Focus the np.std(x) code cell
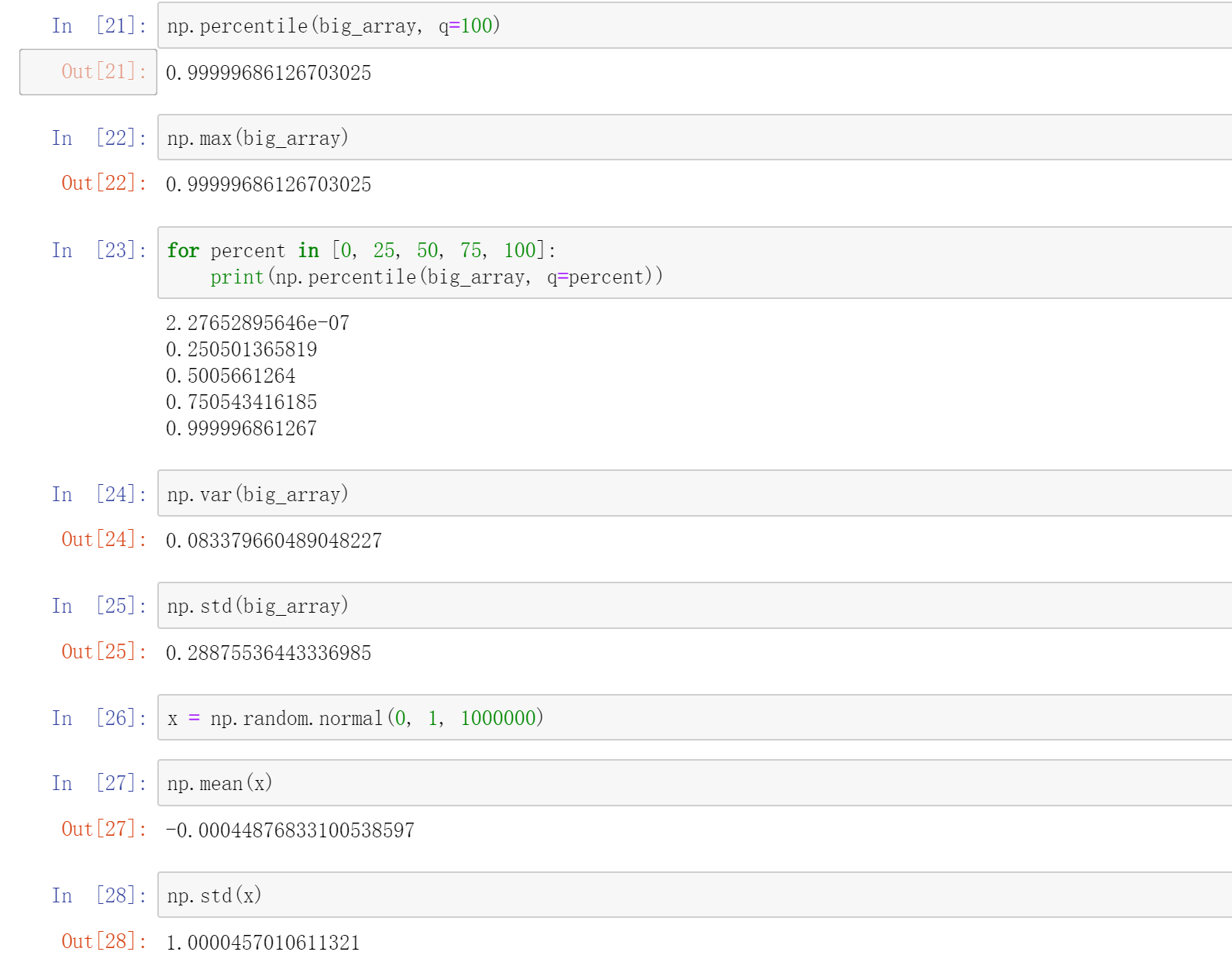 pos(694,895)
